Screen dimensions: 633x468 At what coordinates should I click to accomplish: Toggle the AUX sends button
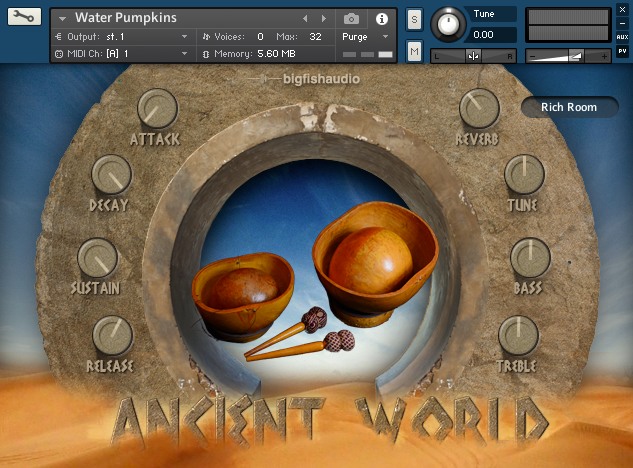point(622,37)
